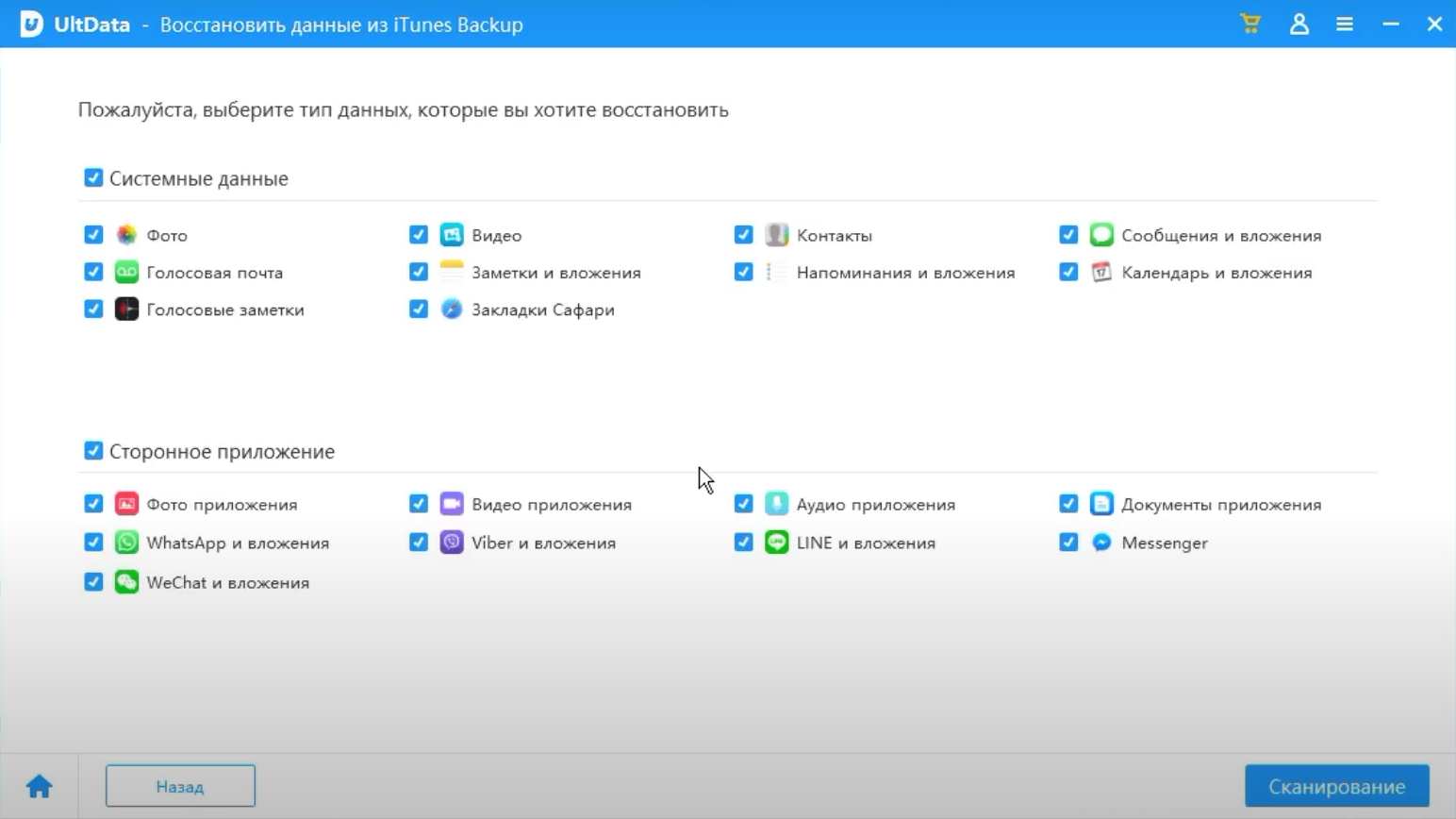Image resolution: width=1456 pixels, height=819 pixels.
Task: Click the Messenger label
Action: (1165, 543)
